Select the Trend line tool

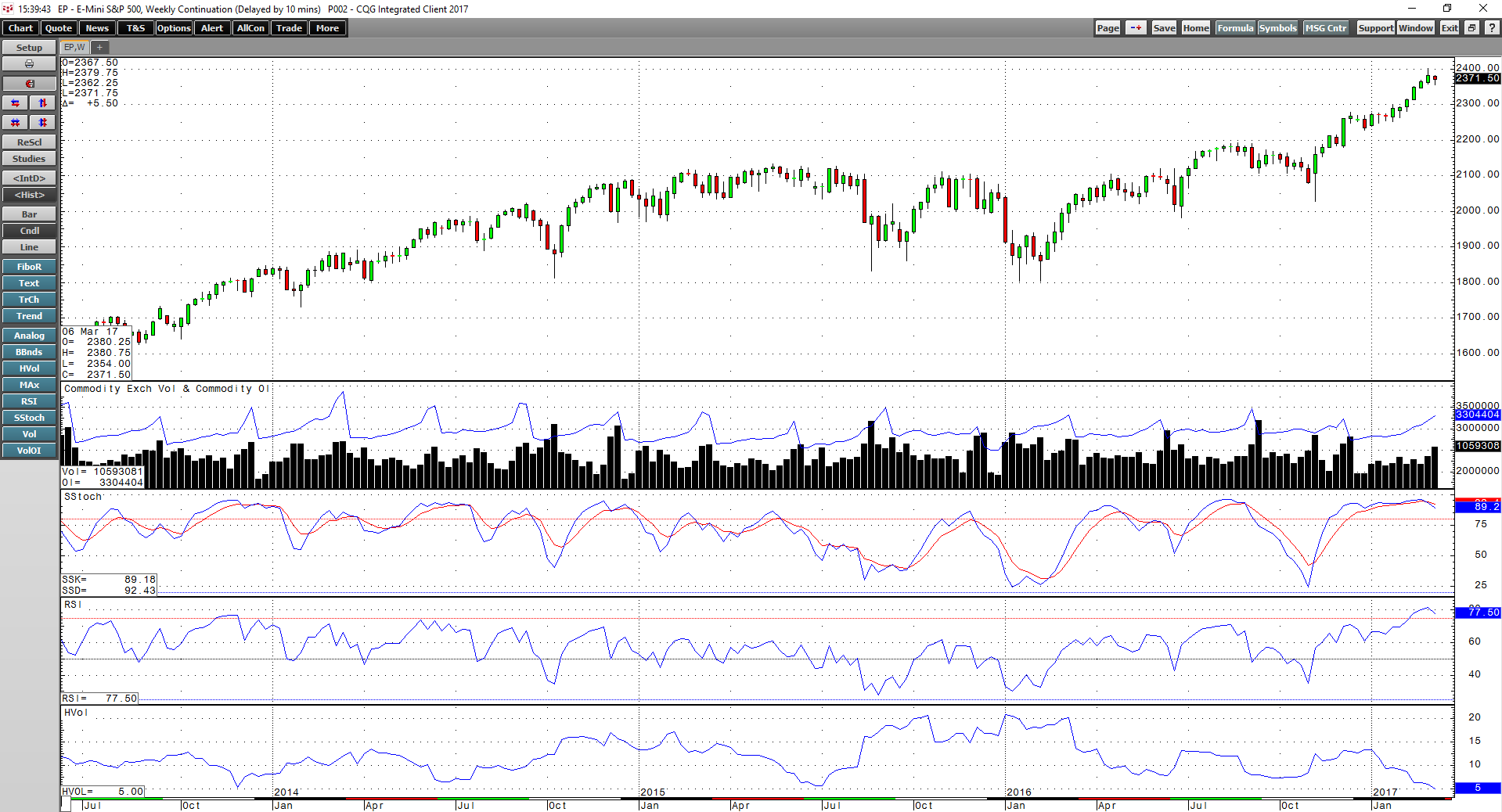coord(29,316)
